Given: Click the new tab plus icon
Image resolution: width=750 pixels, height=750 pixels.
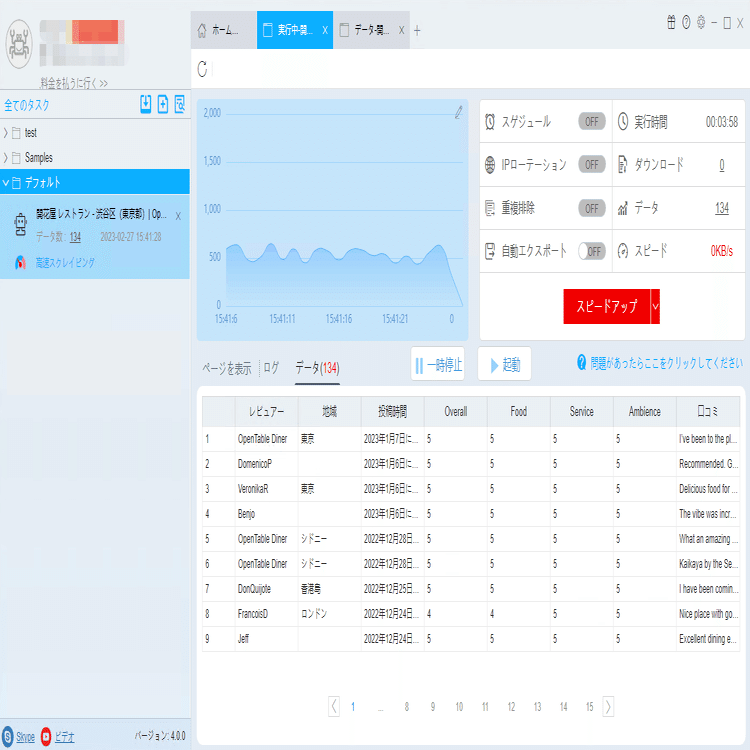Looking at the screenshot, I should pyautogui.click(x=417, y=31).
